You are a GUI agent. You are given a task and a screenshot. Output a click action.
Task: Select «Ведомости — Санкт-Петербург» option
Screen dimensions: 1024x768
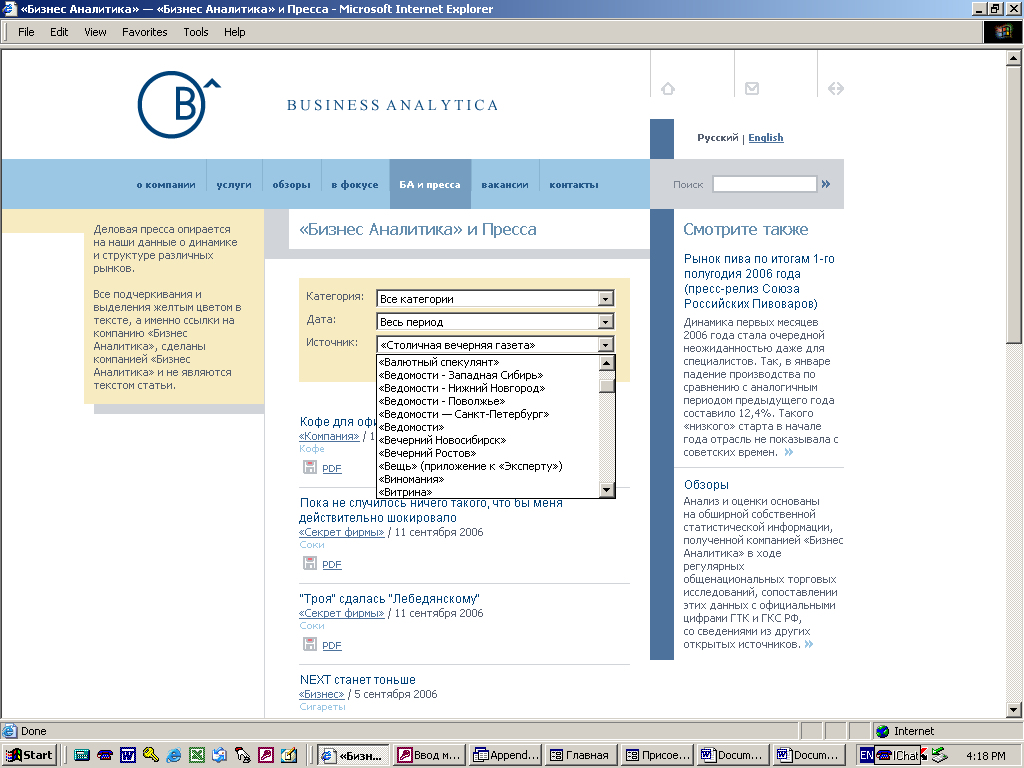[488, 414]
